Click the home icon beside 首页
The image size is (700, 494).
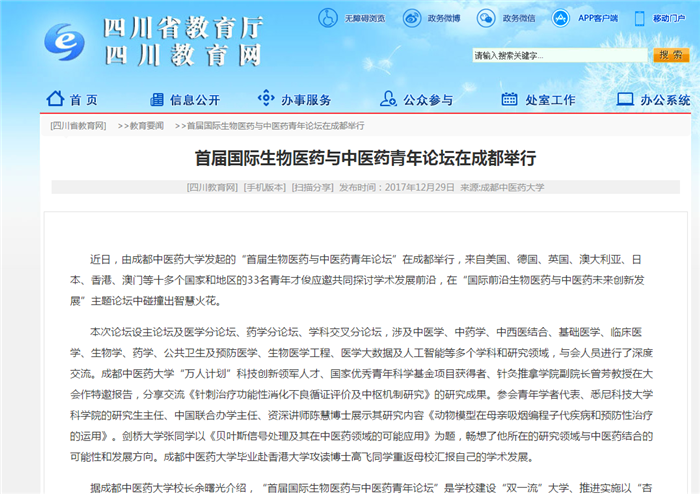[x=55, y=100]
